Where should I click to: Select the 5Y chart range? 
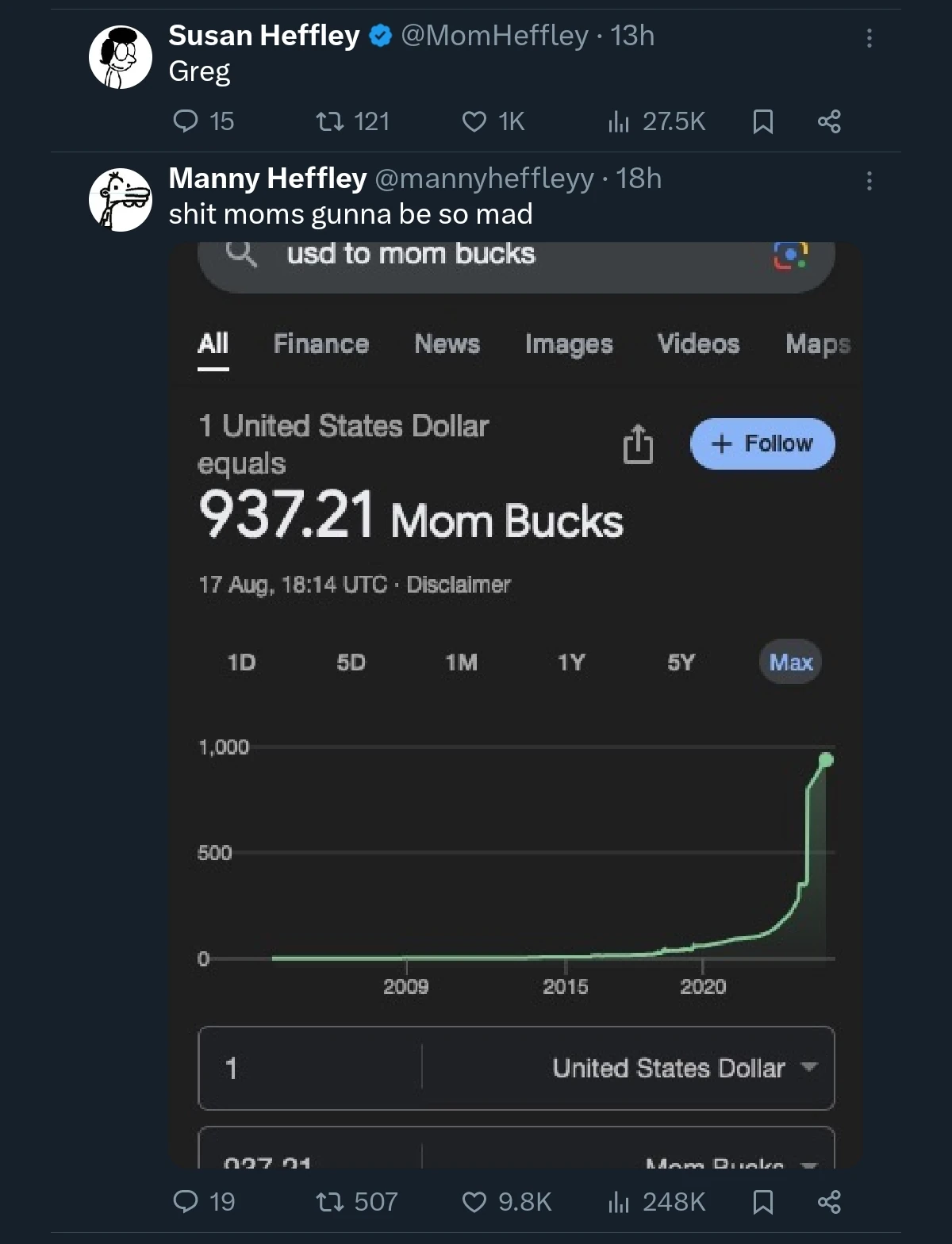pyautogui.click(x=681, y=662)
